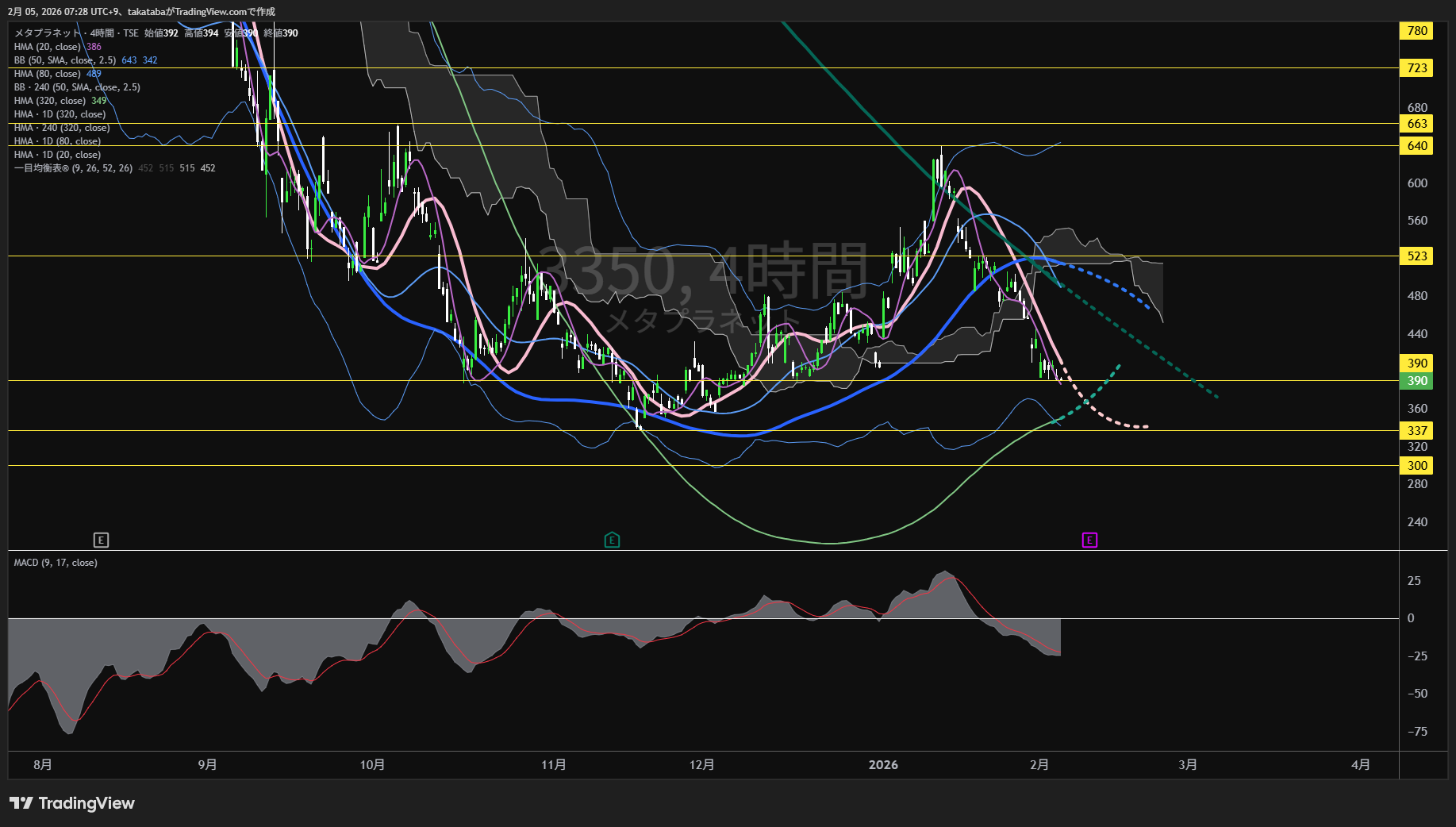The height and width of the screenshot is (827, 1456).
Task: Select the BB (50, SMA, close, 2.5) legend
Action: tap(65, 60)
